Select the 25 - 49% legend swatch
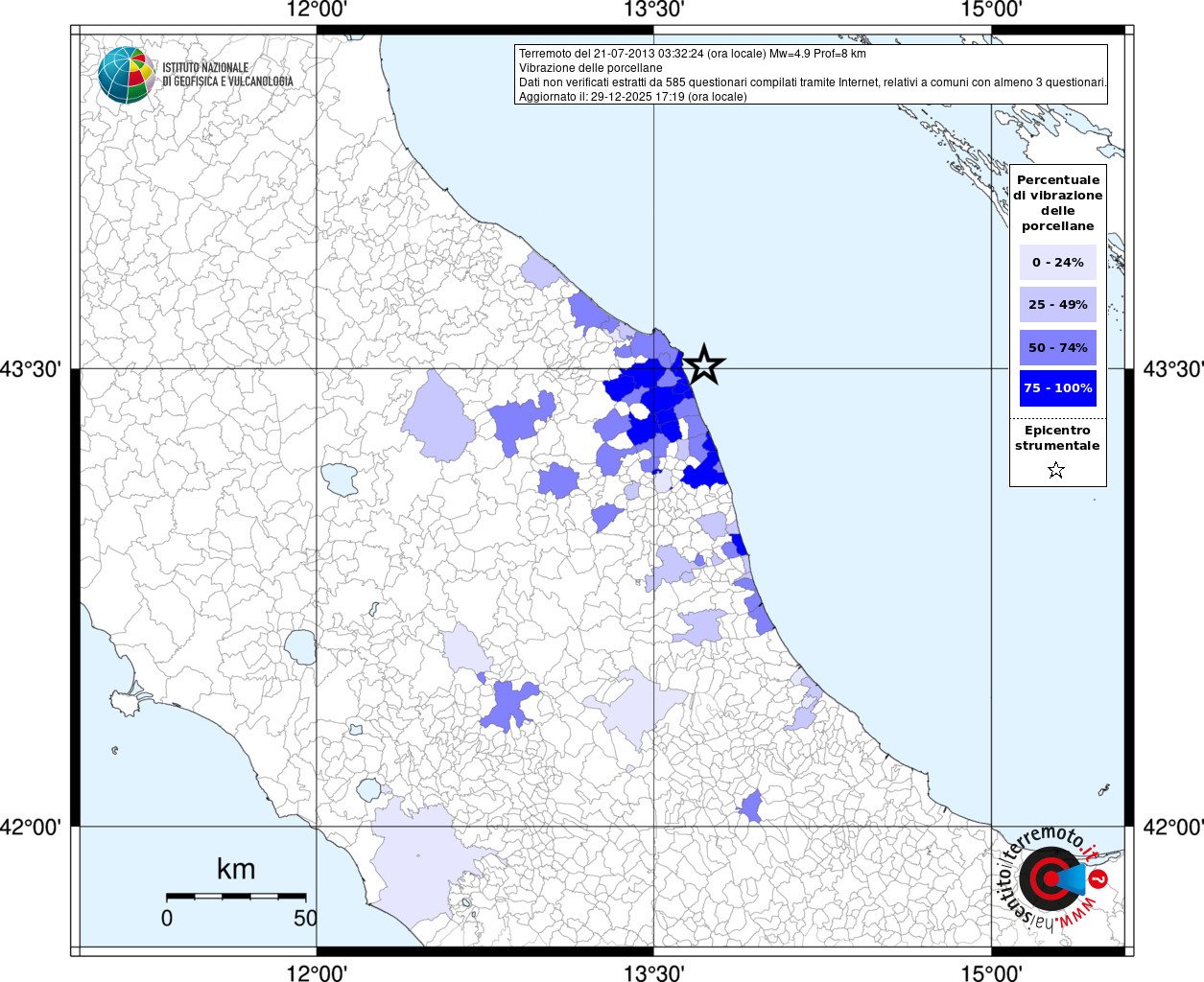This screenshot has width=1204, height=982. coord(1057,305)
